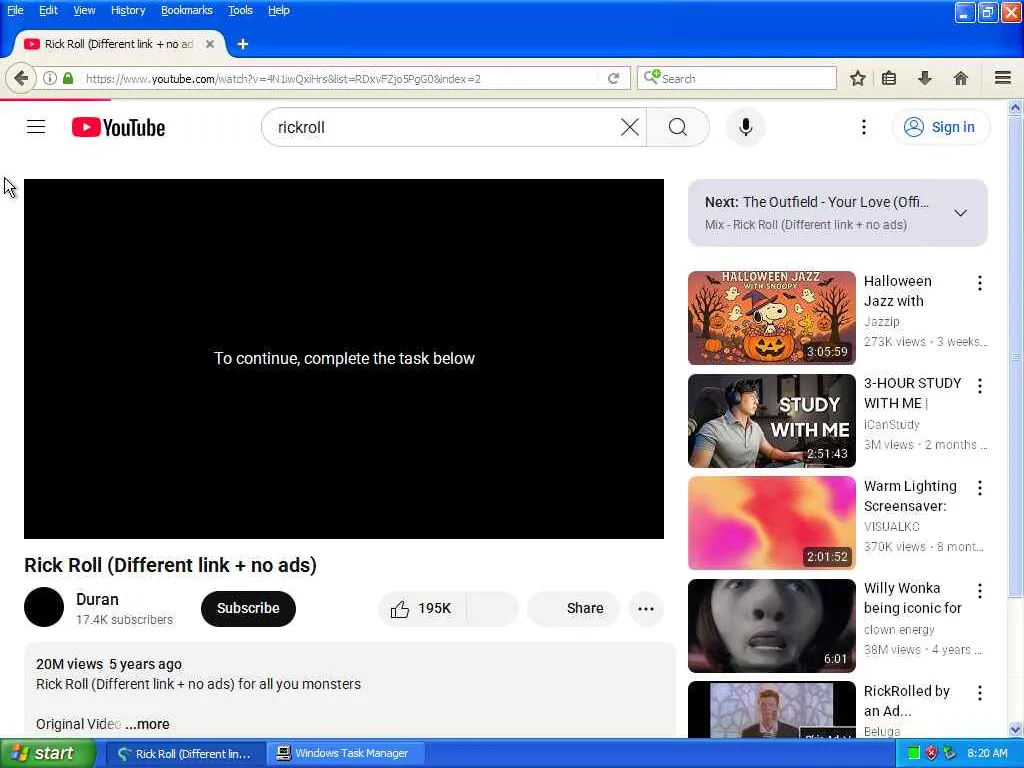Click the black video player area
The image size is (1024, 768).
[344, 359]
